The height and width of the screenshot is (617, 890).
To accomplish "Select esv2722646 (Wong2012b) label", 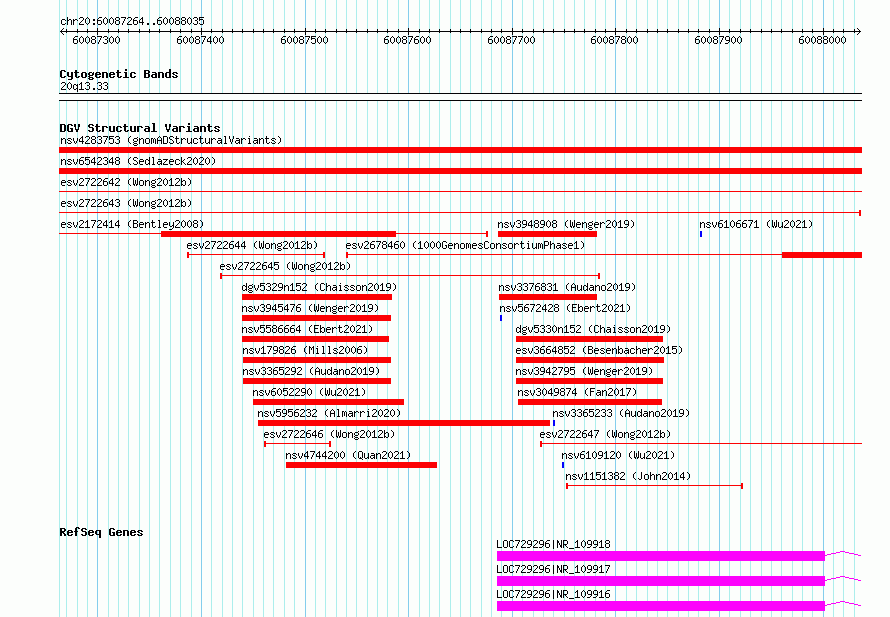I will pos(329,434).
